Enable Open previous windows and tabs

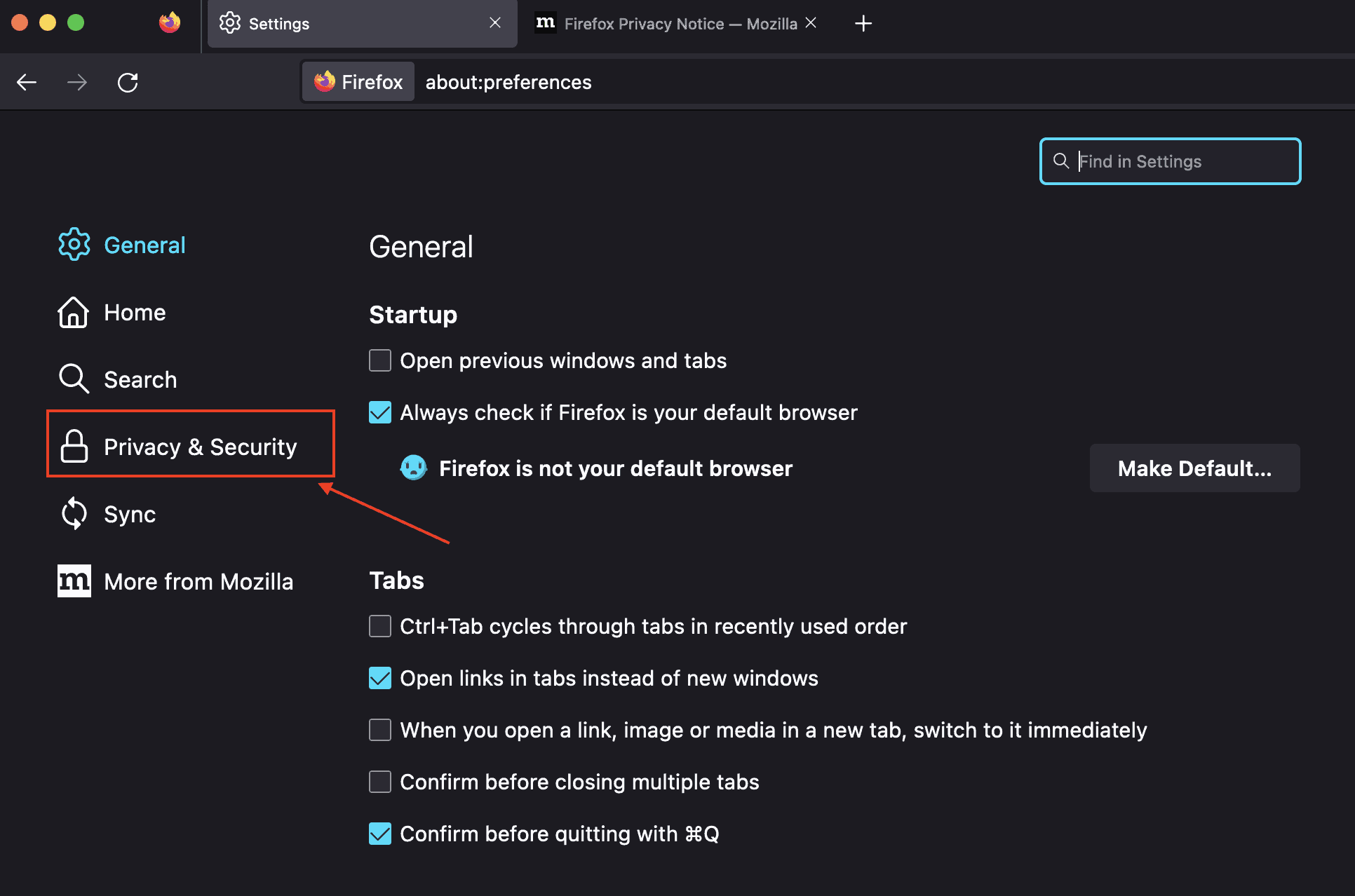[380, 360]
